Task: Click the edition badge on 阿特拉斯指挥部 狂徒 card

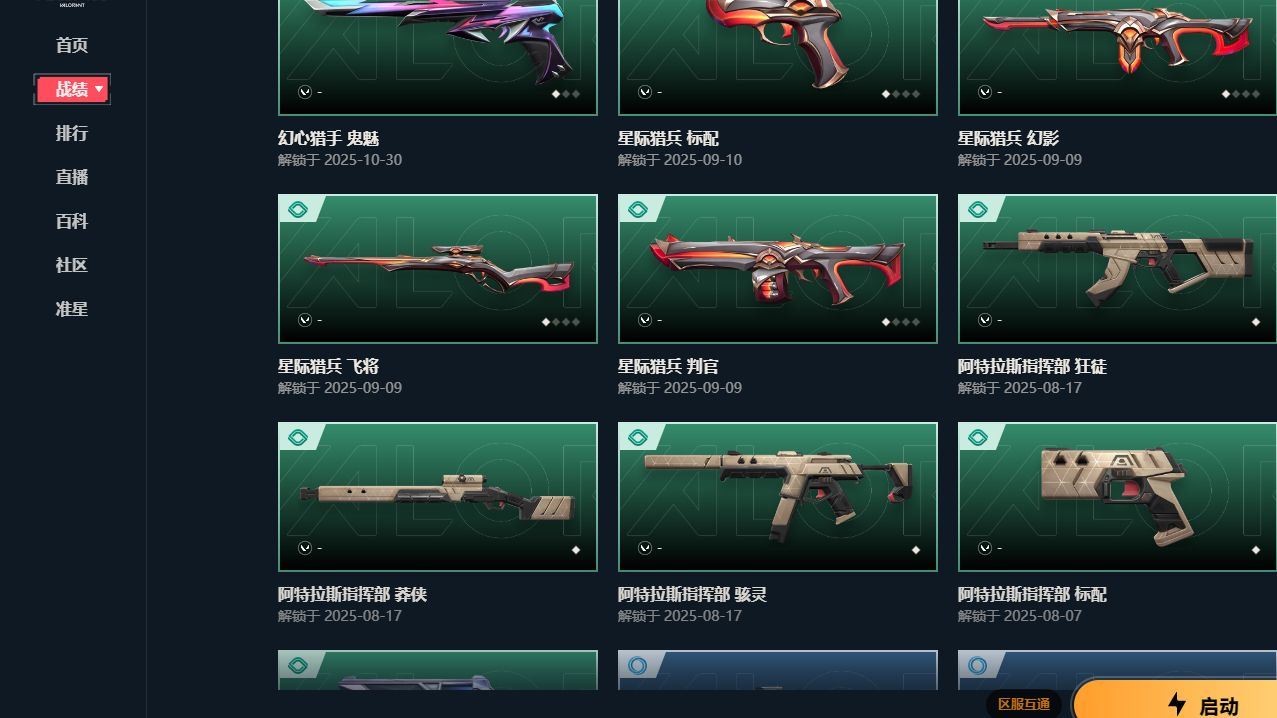Action: [977, 210]
